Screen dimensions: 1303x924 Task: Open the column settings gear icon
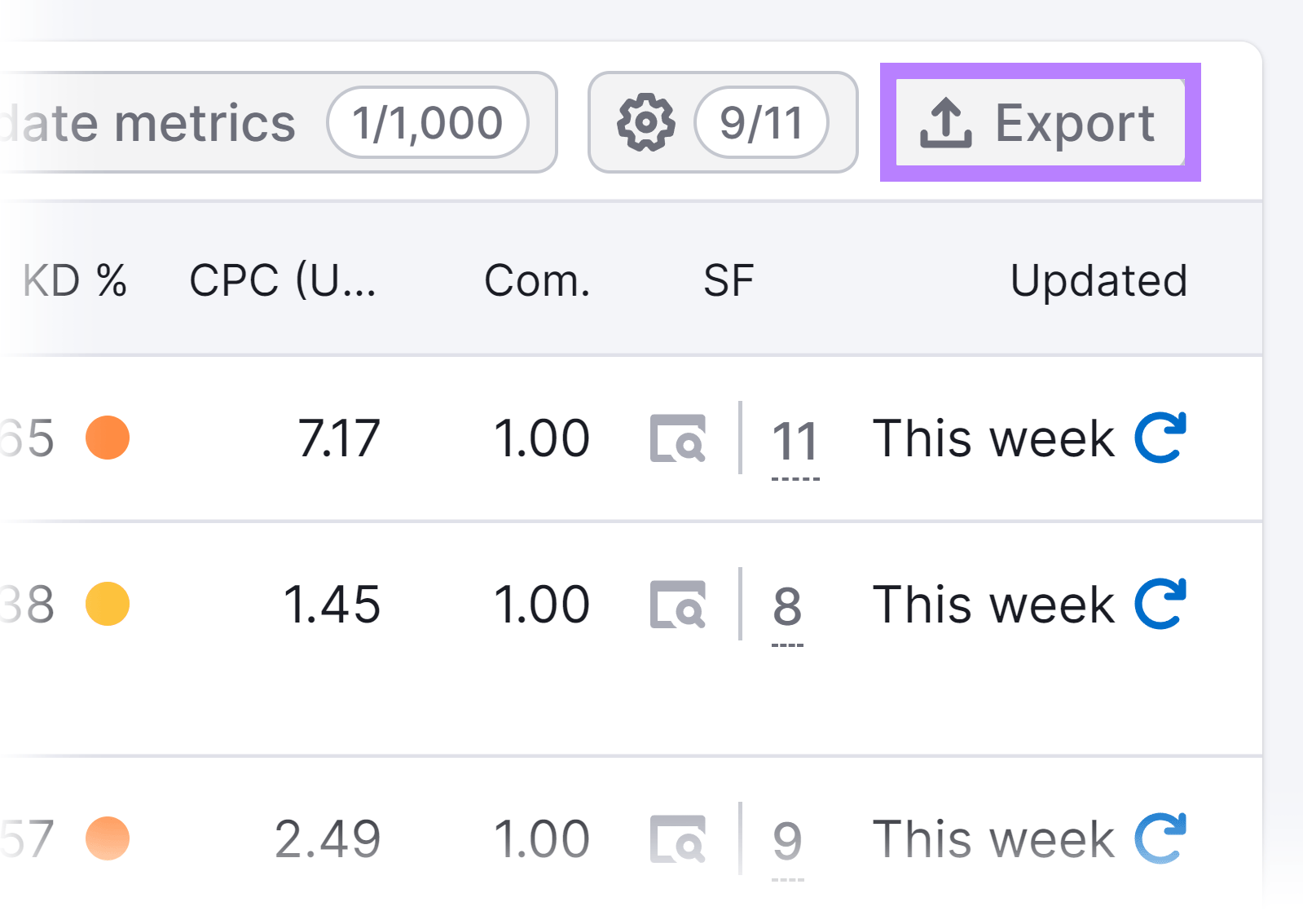[647, 124]
